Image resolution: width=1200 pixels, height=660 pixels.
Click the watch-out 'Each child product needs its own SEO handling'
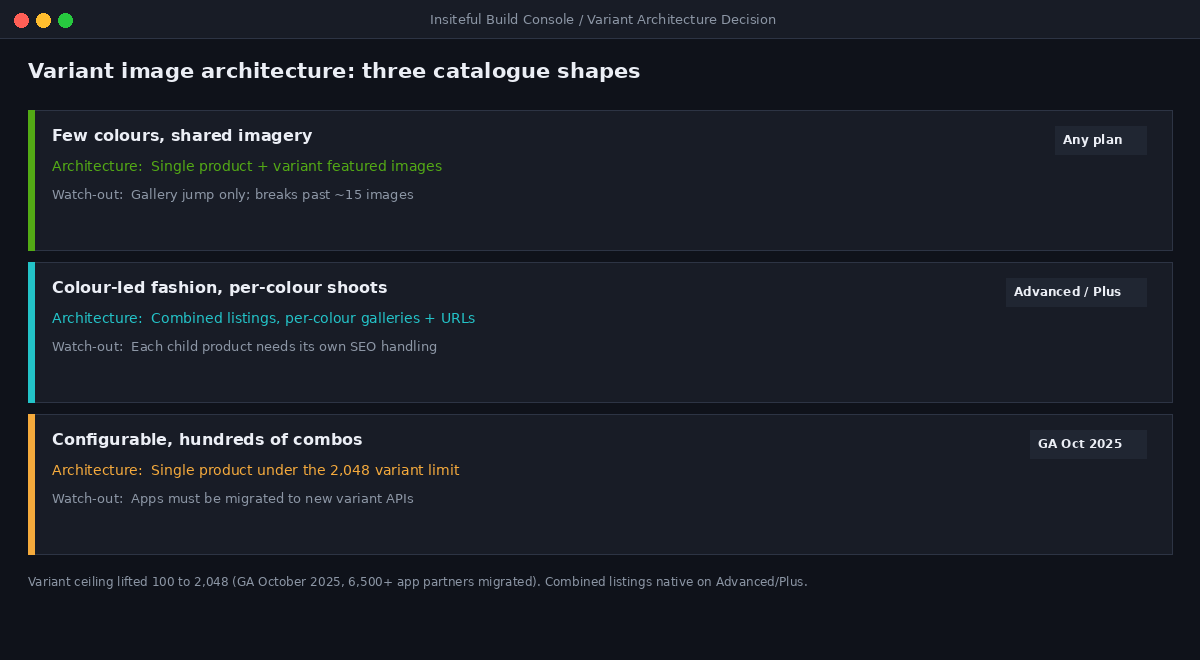(284, 347)
